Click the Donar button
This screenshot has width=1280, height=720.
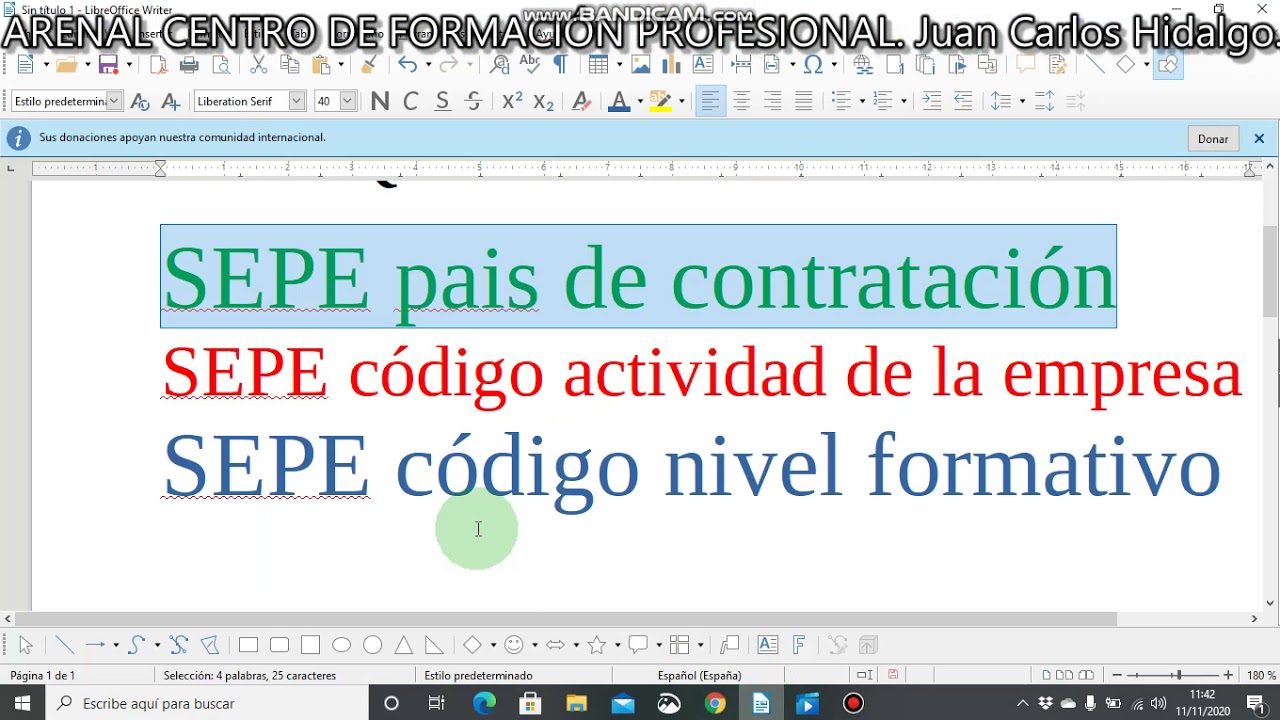pos(1213,139)
